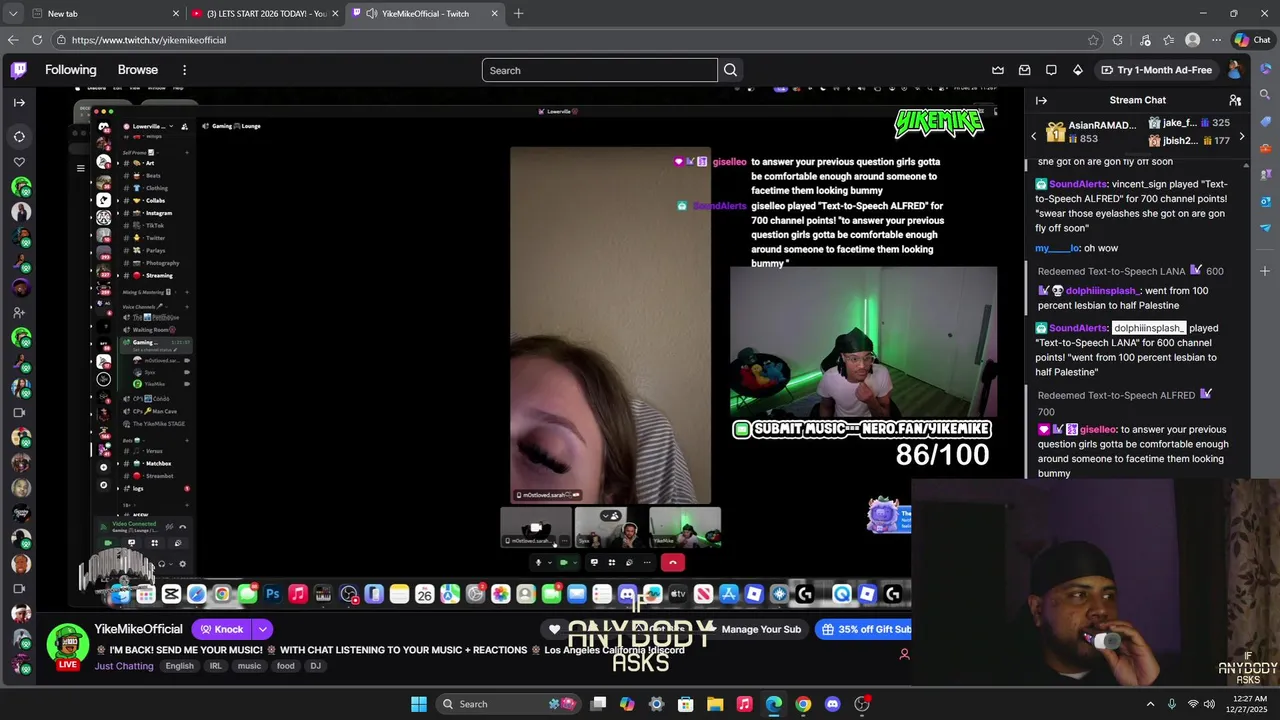The image size is (1280, 720).
Task: Click the heart follow icon under the stream
Action: pyautogui.click(x=555, y=629)
